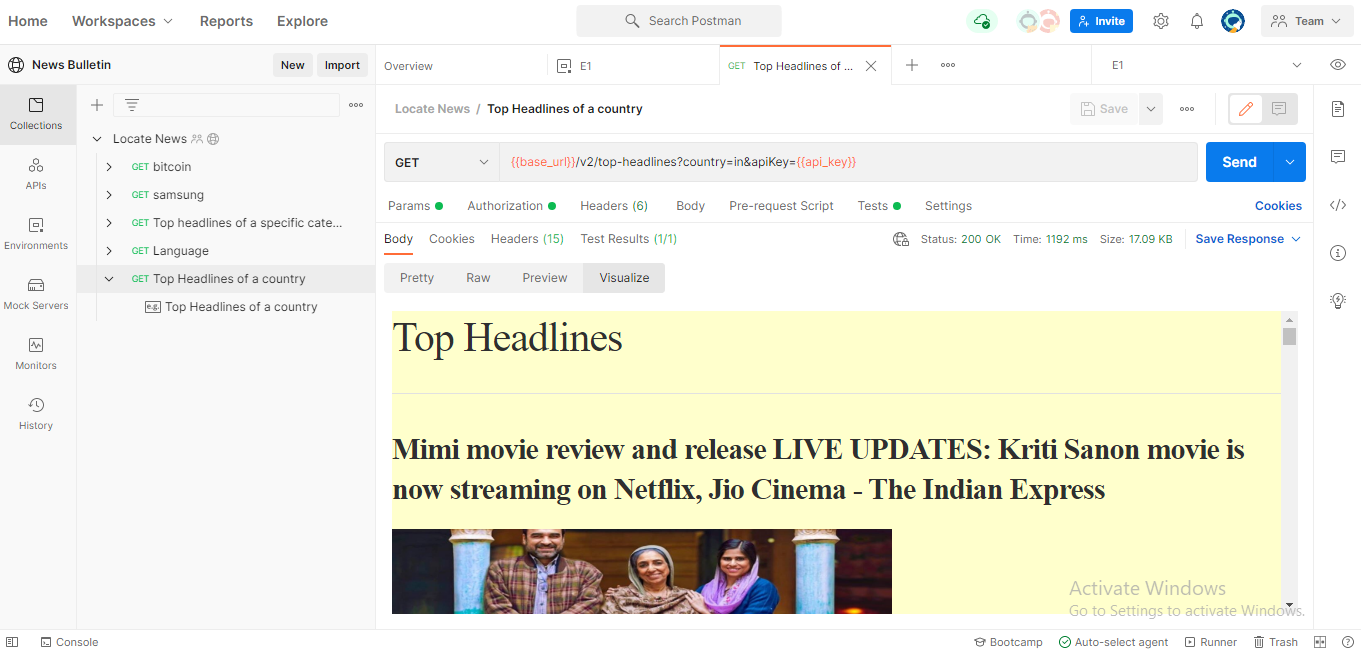Click the Invite button
This screenshot has height=654, width=1361.
click(1101, 21)
